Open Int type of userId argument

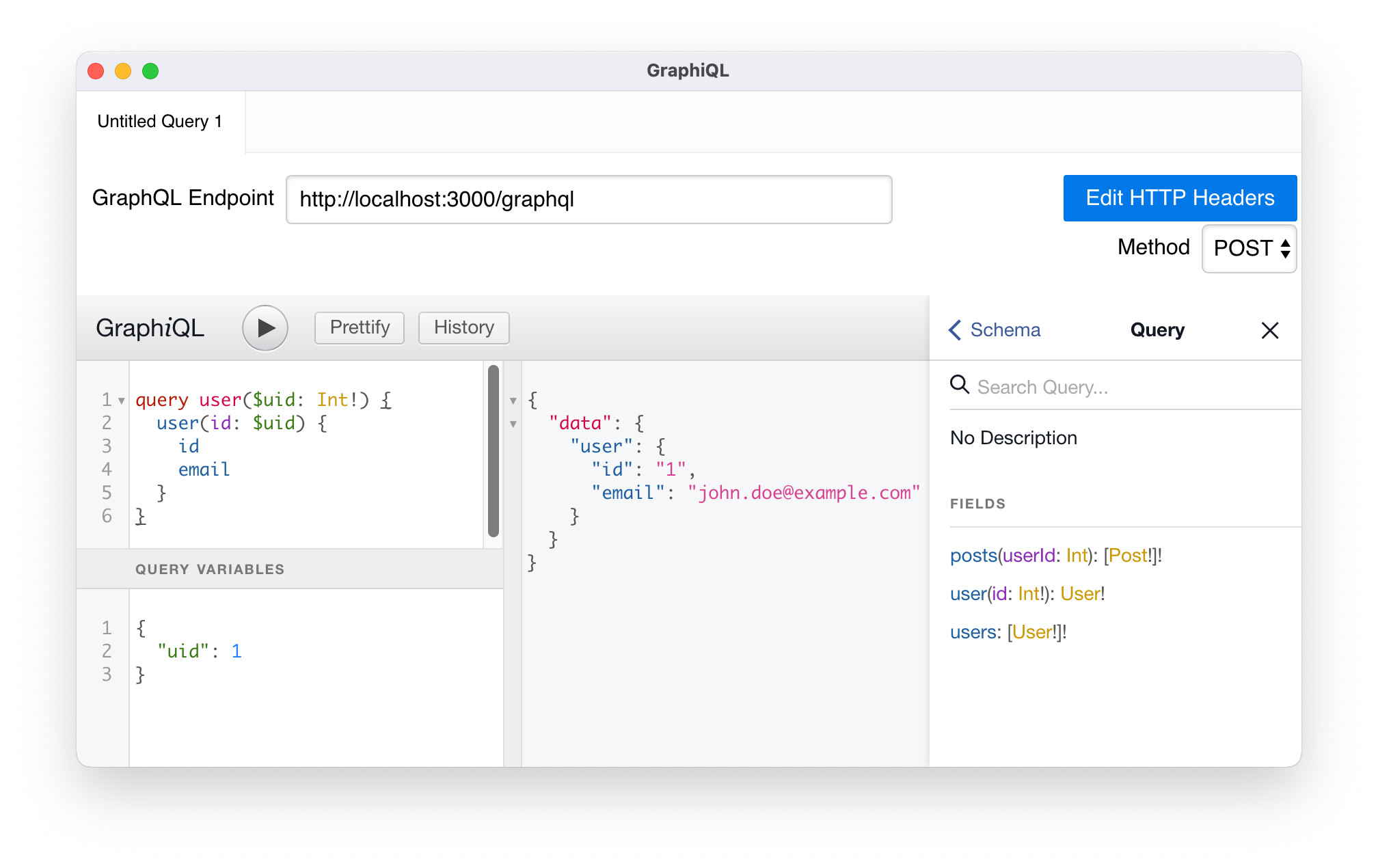(x=1077, y=556)
